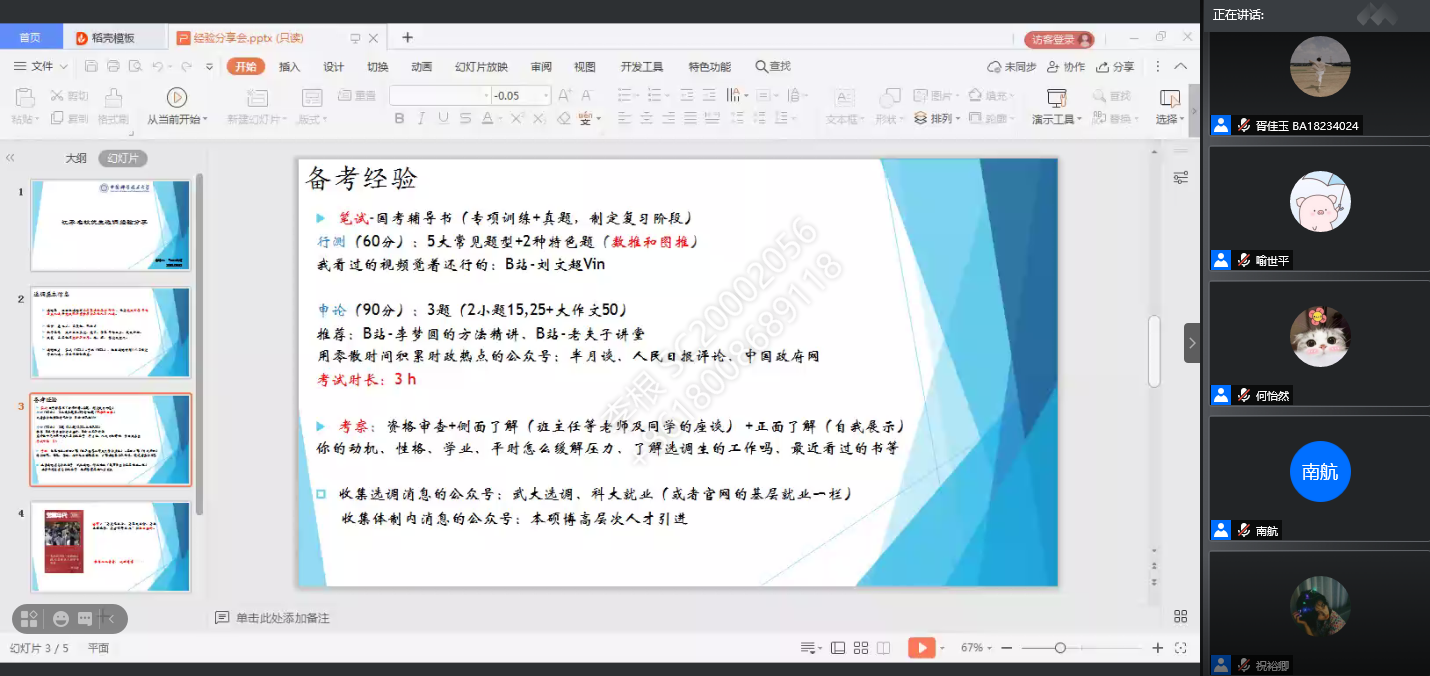The width and height of the screenshot is (1430, 676).
Task: Select the 幻灯片 thumbnails pane toggle
Action: (123, 158)
